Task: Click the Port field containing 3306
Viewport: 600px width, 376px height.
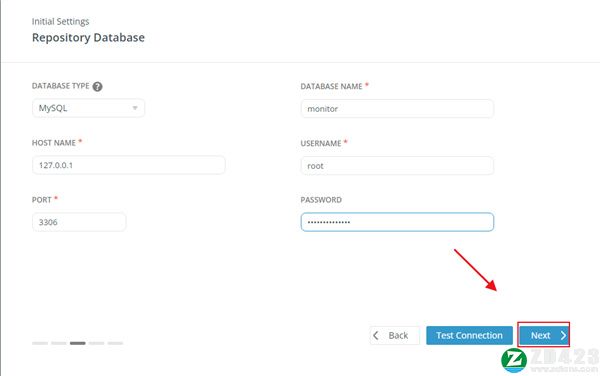Action: tap(79, 222)
